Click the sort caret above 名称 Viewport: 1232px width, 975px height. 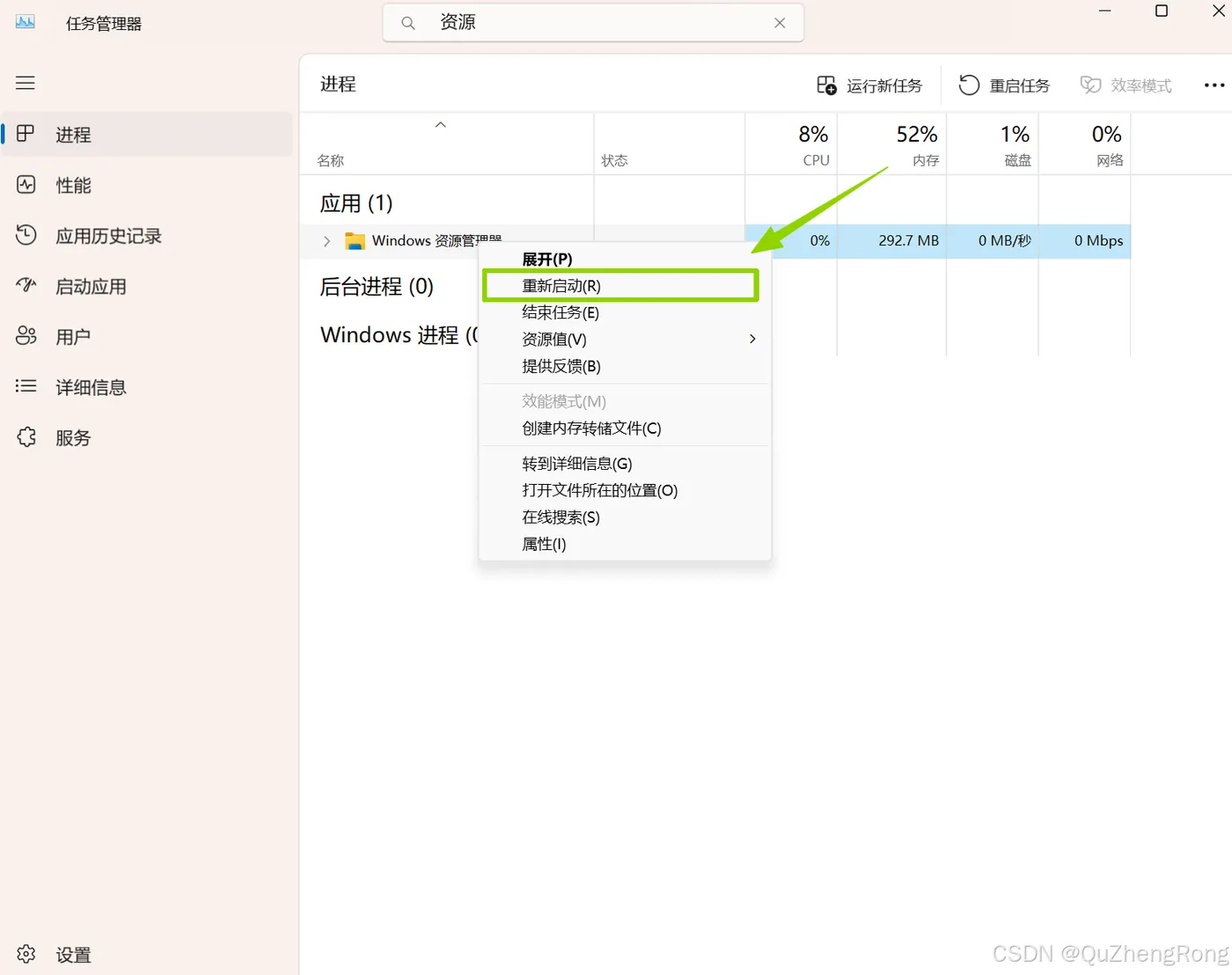[441, 125]
